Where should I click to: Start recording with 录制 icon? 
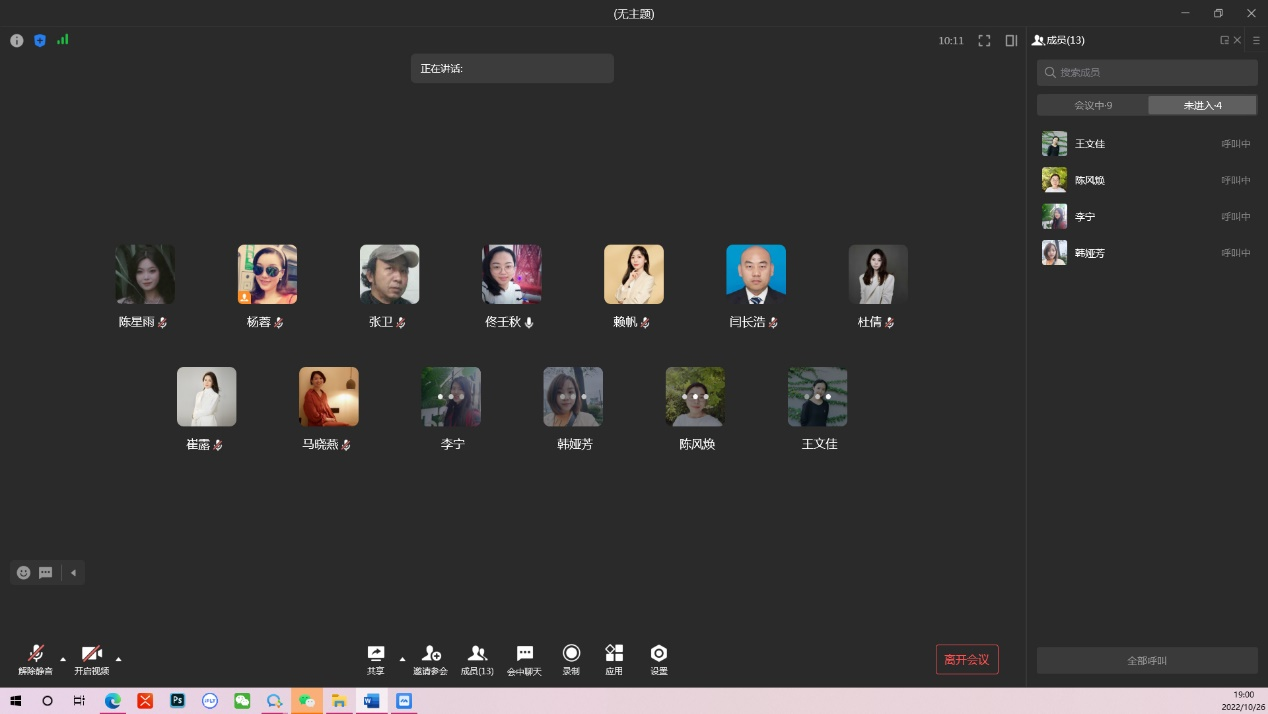pyautogui.click(x=571, y=654)
